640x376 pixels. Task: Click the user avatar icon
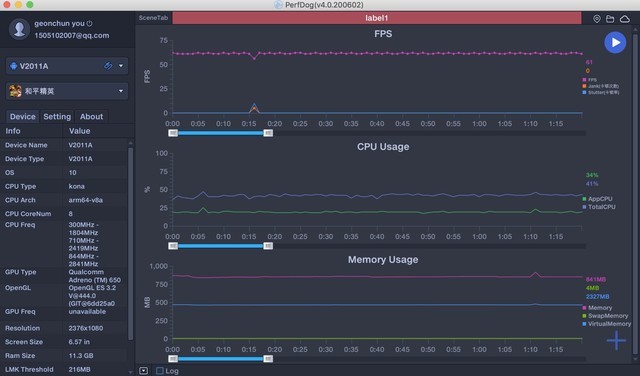pyautogui.click(x=19, y=29)
